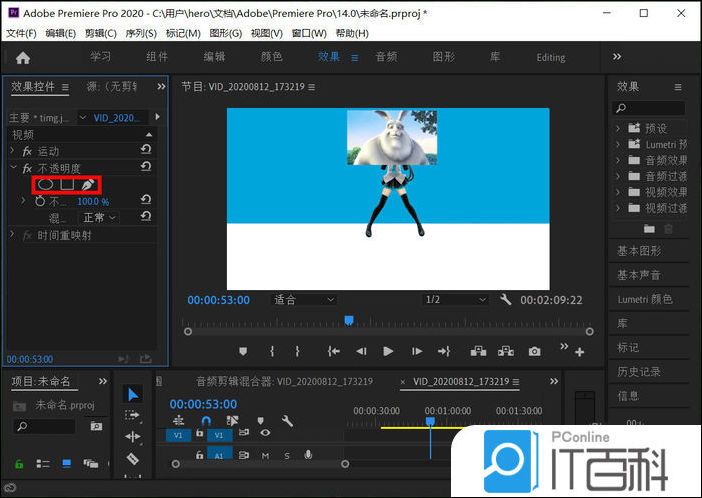Toggle V1 track output eye icon
702x498 pixels.
[265, 434]
